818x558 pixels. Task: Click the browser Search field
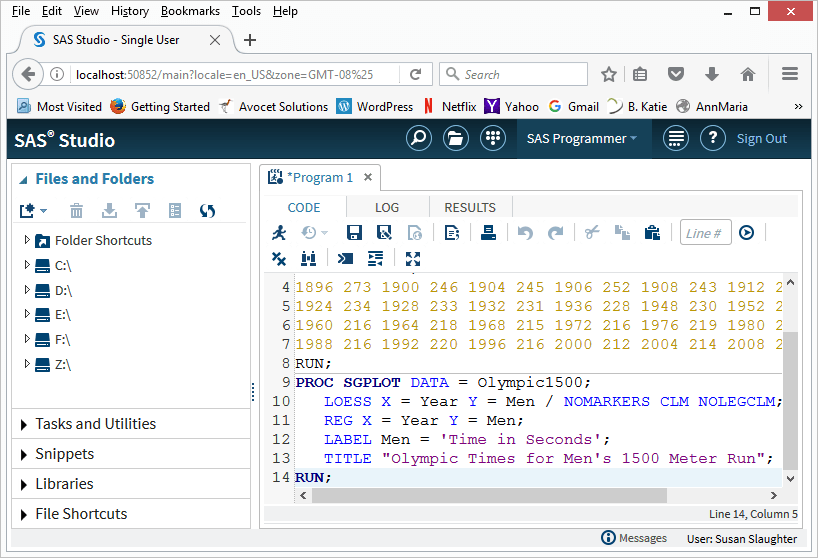(513, 74)
